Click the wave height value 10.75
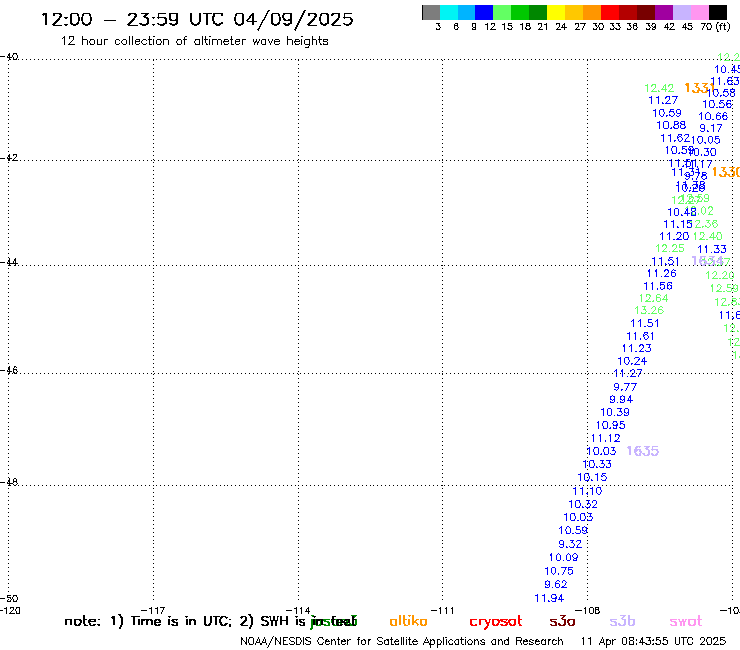 559,571
